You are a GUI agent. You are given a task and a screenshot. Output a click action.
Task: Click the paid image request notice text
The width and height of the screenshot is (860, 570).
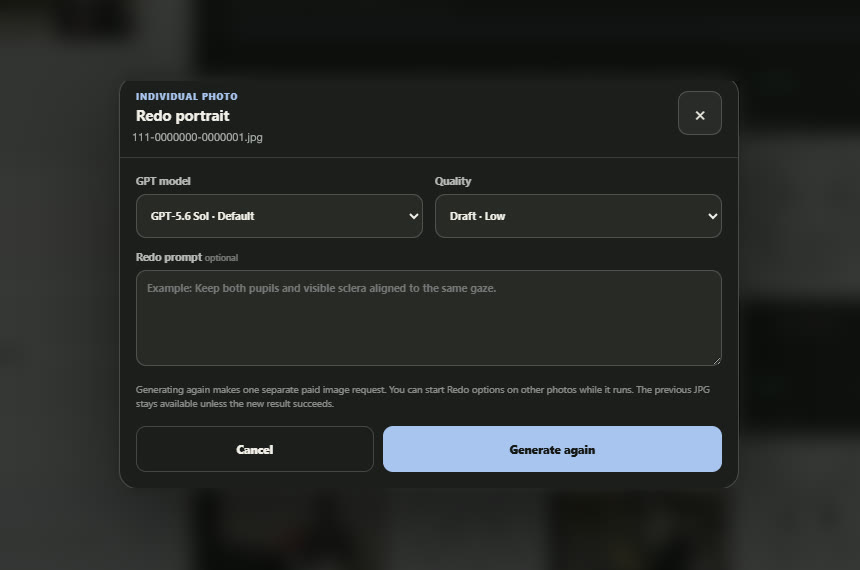point(423,397)
